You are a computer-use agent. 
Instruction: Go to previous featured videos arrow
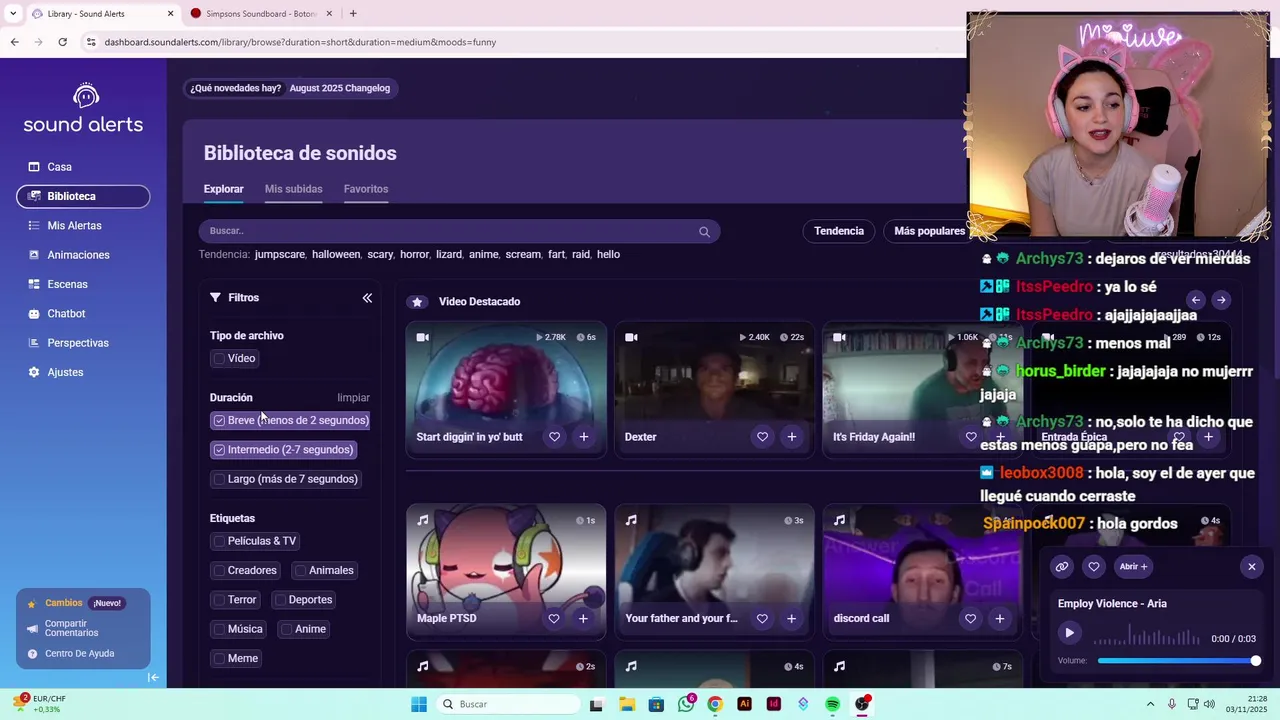1196,300
